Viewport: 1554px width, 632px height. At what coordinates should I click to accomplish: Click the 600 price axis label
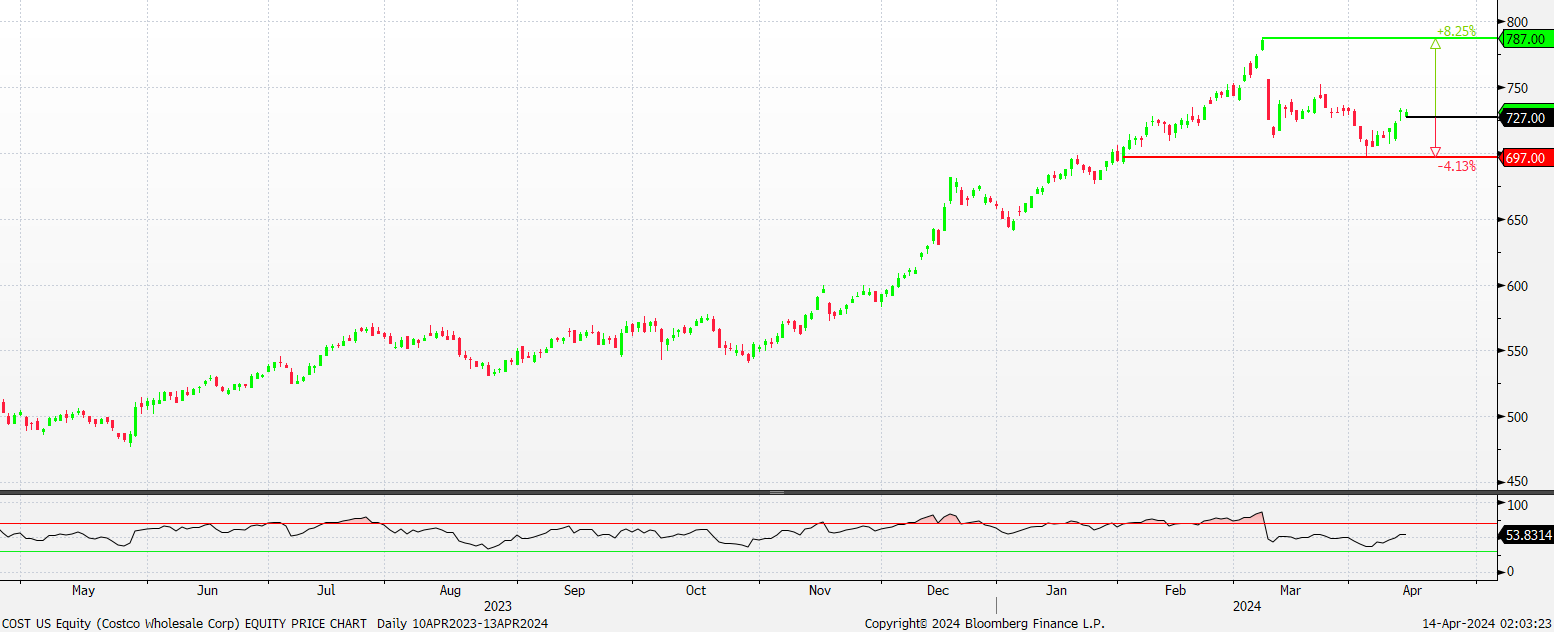pos(1516,286)
